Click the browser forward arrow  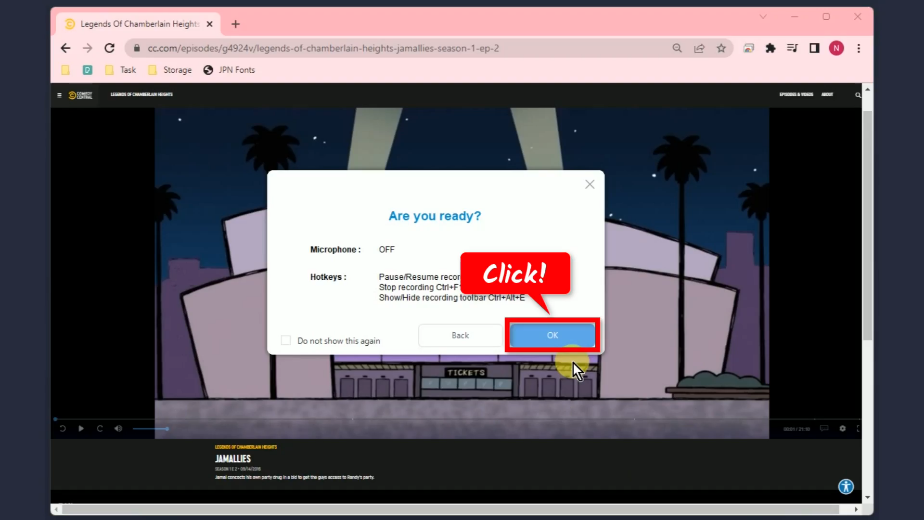click(x=87, y=48)
